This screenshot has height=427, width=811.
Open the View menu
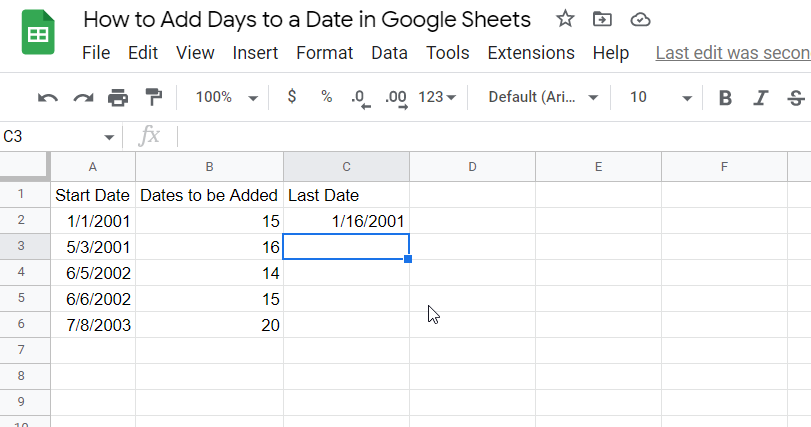pyautogui.click(x=195, y=53)
